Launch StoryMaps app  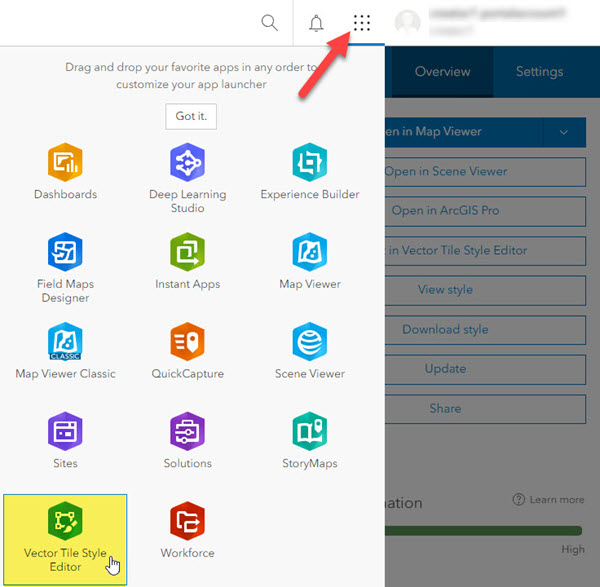pyautogui.click(x=309, y=432)
